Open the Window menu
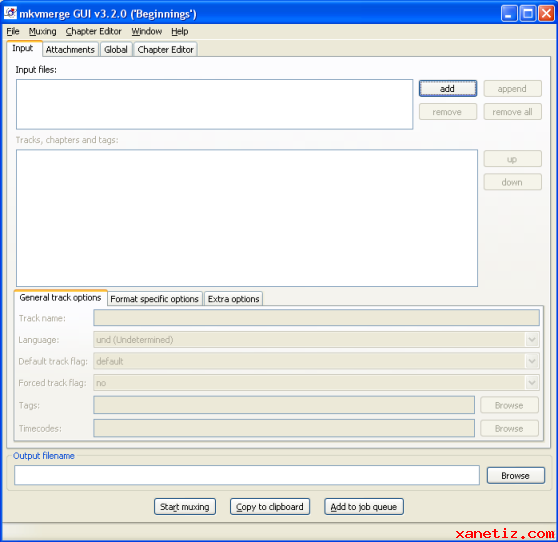Image resolution: width=558 pixels, height=542 pixels. point(147,31)
